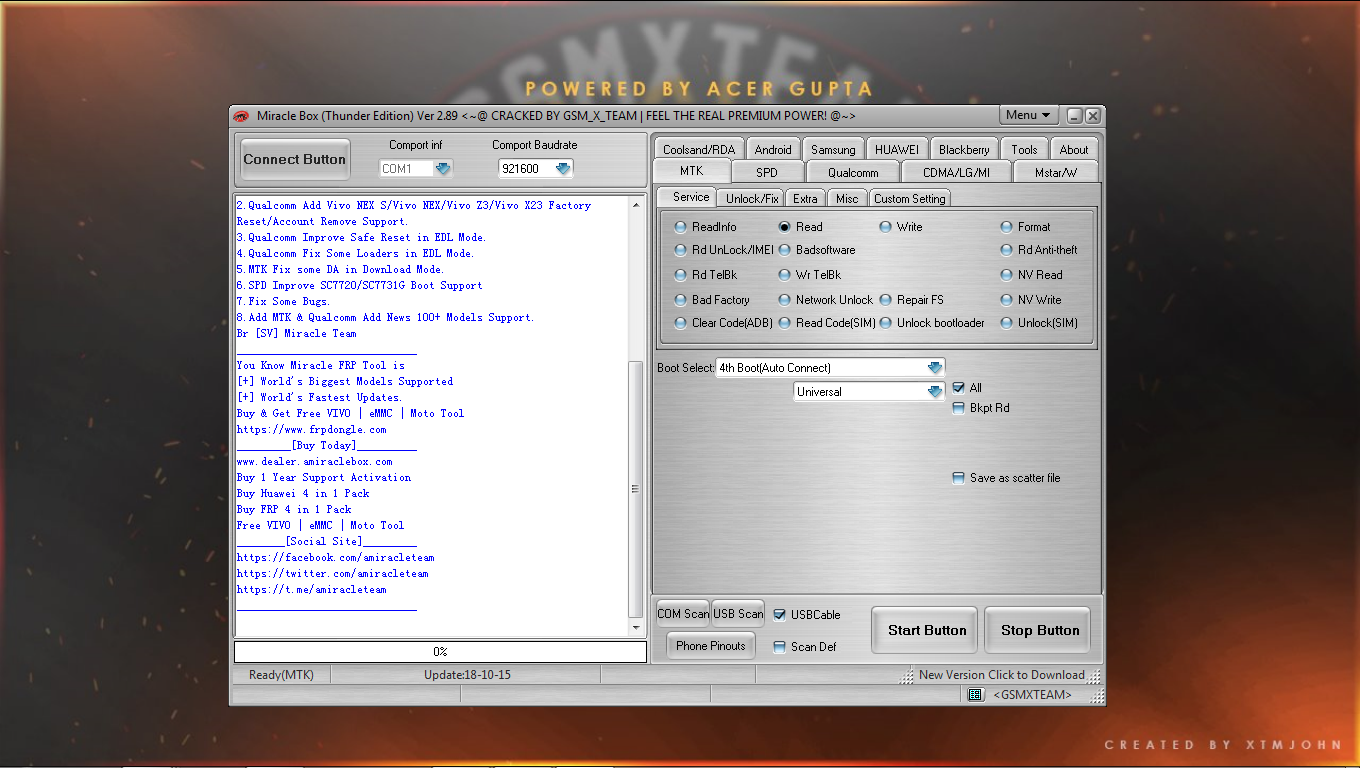
Task: Select the Rd Anti-theft radio button
Action: (1007, 250)
